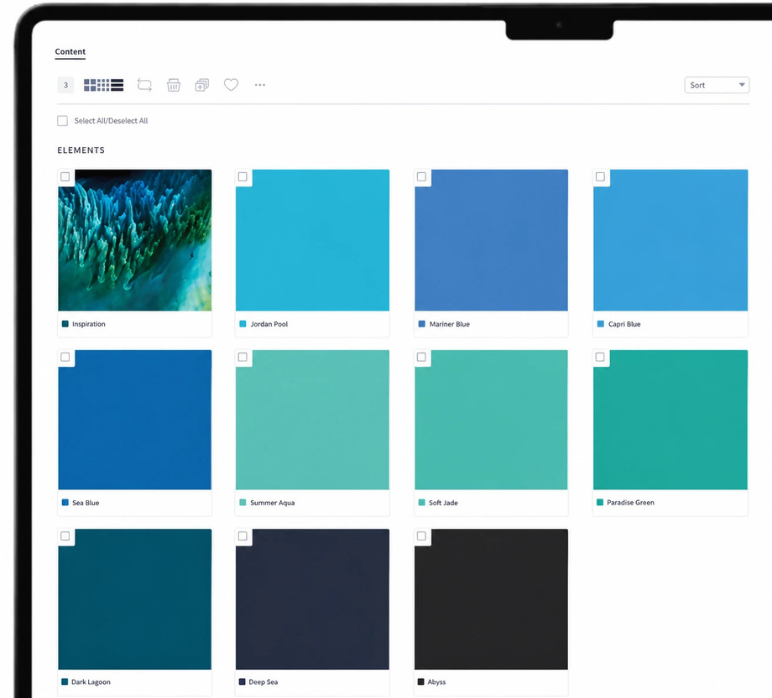Viewport: 772px width, 698px height.
Task: Click the selected count badge showing 3
Action: click(x=65, y=85)
